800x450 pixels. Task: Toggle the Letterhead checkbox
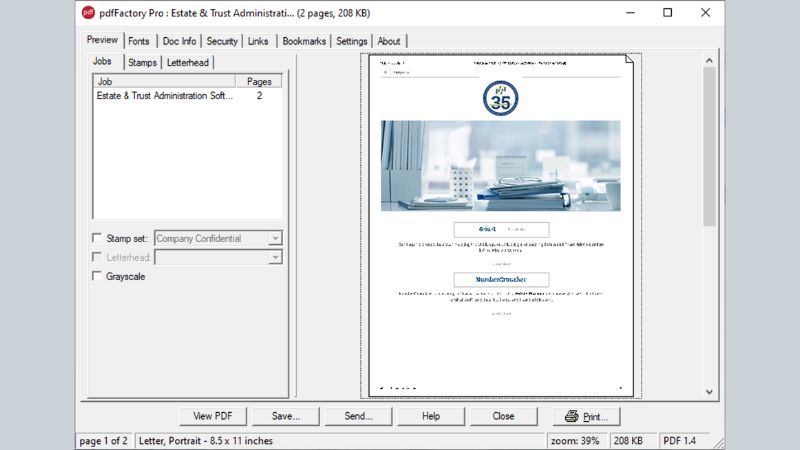click(x=96, y=257)
